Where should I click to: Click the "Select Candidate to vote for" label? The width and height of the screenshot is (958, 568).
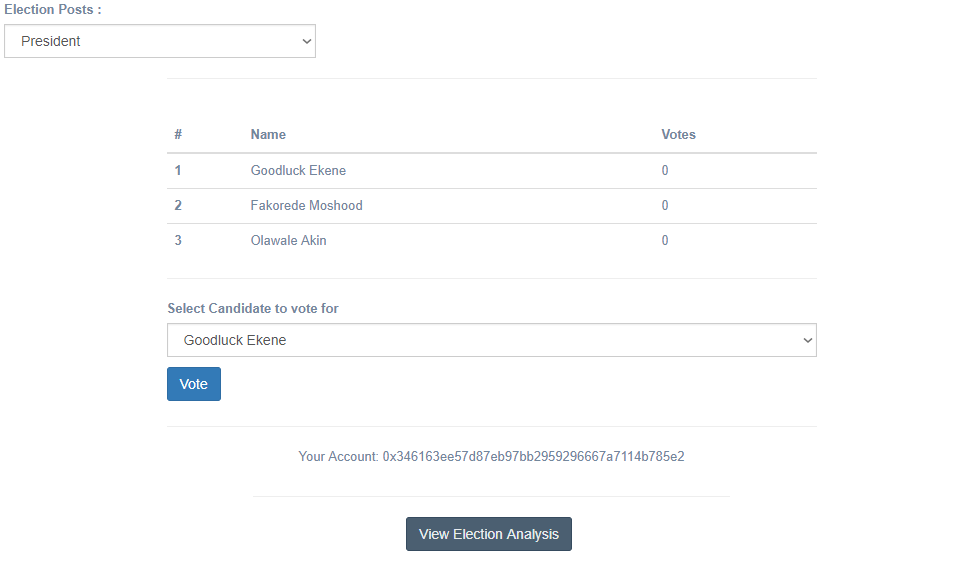253,308
